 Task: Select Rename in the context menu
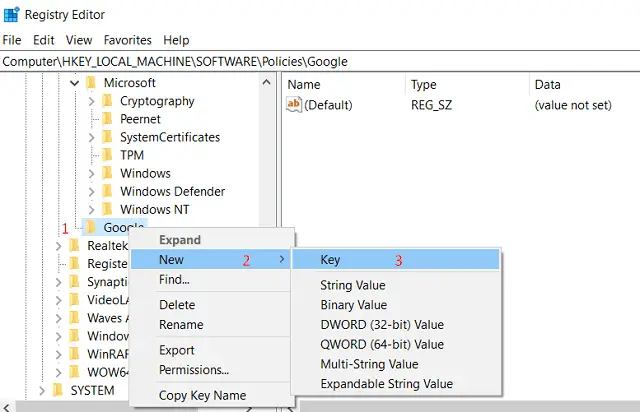(x=181, y=325)
